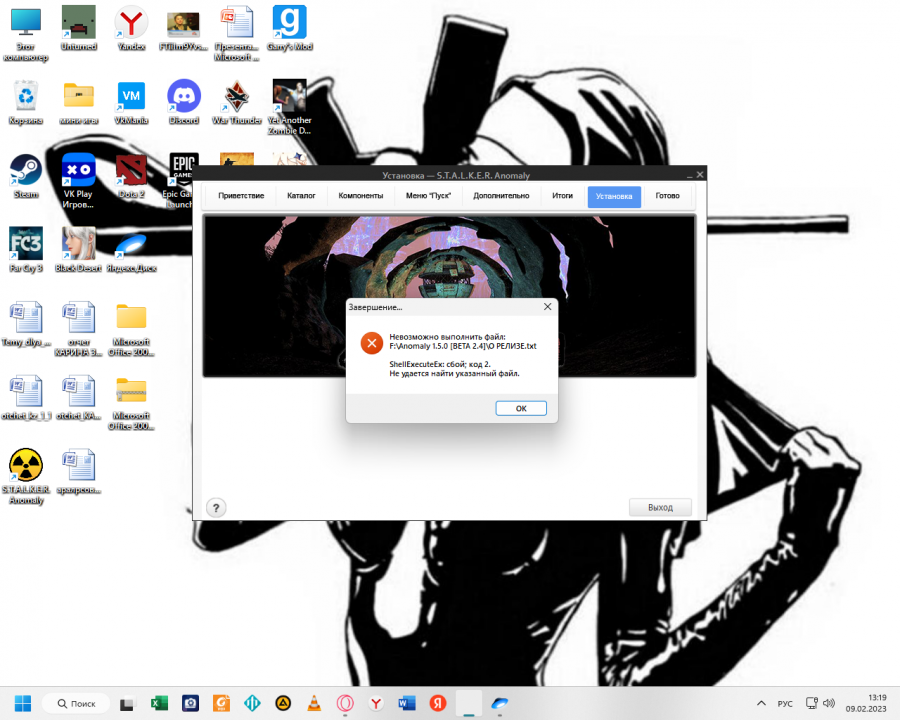
Task: Select the Установка tab
Action: click(614, 196)
